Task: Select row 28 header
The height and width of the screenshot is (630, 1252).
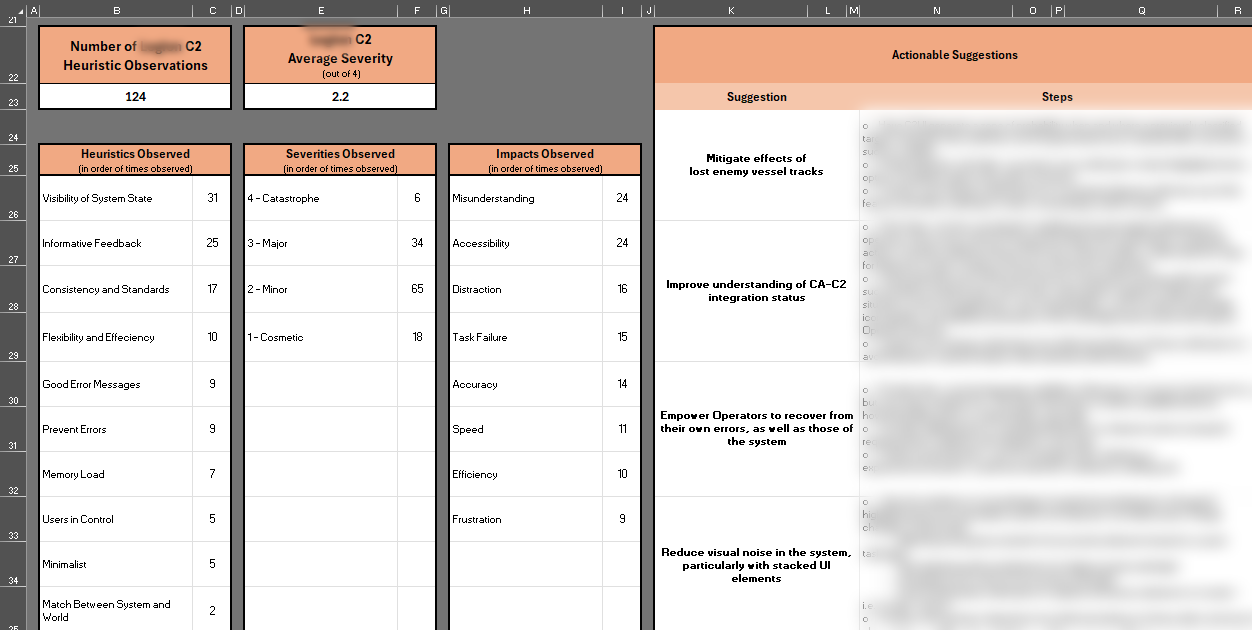Action: (14, 289)
